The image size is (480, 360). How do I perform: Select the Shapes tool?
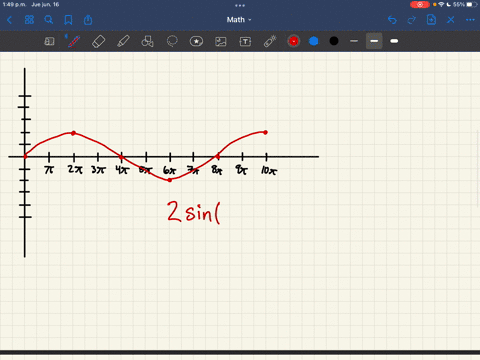tap(147, 41)
